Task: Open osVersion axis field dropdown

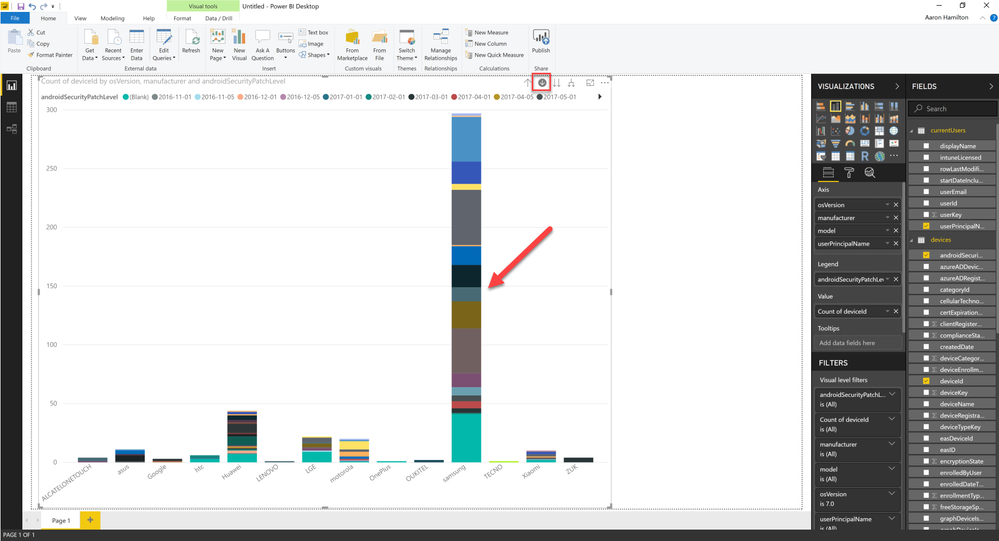Action: click(887, 205)
